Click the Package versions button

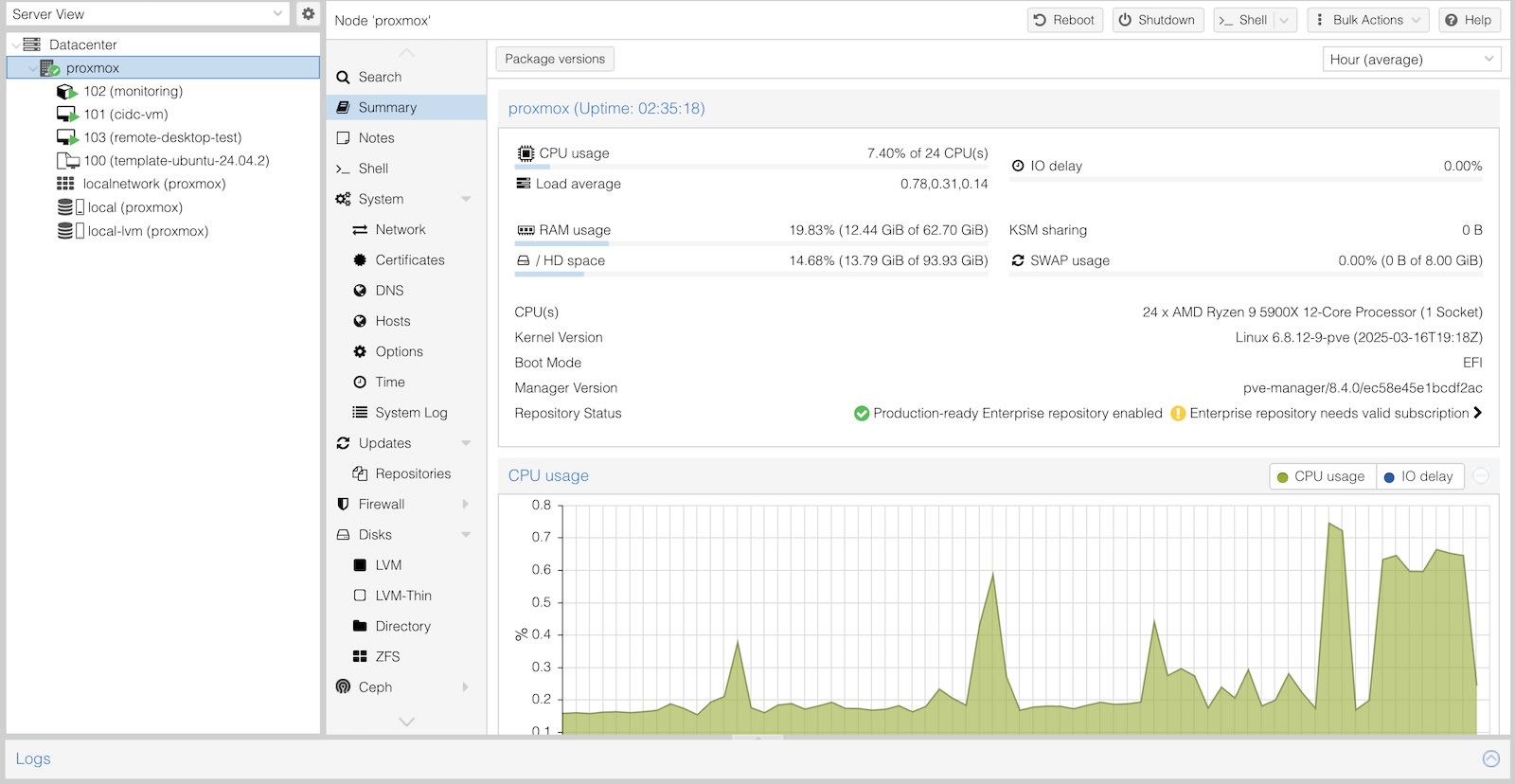pyautogui.click(x=555, y=59)
